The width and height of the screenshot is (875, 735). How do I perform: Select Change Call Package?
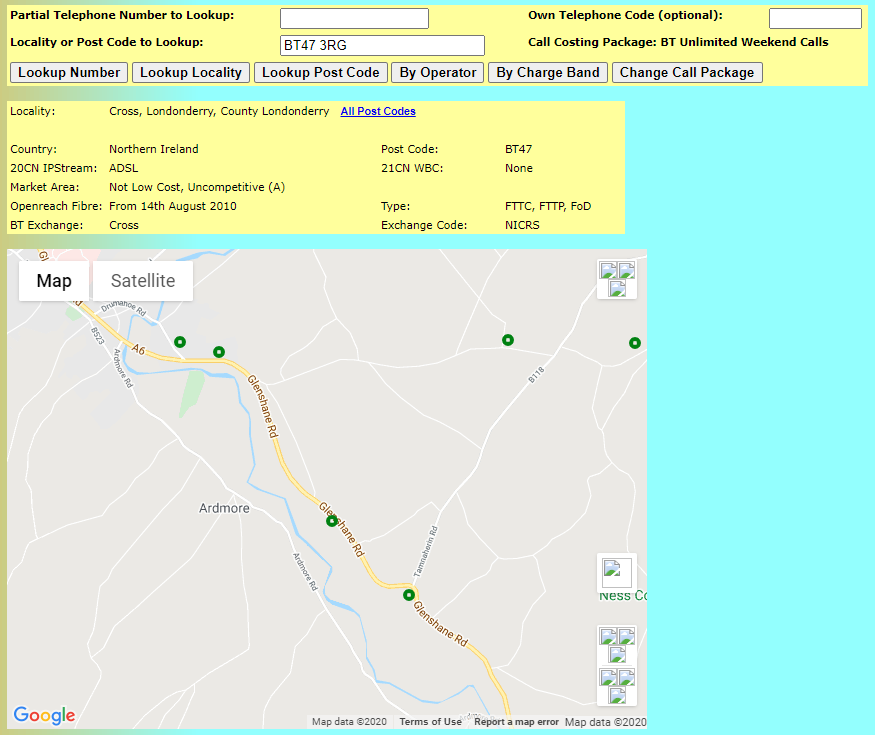(x=687, y=73)
